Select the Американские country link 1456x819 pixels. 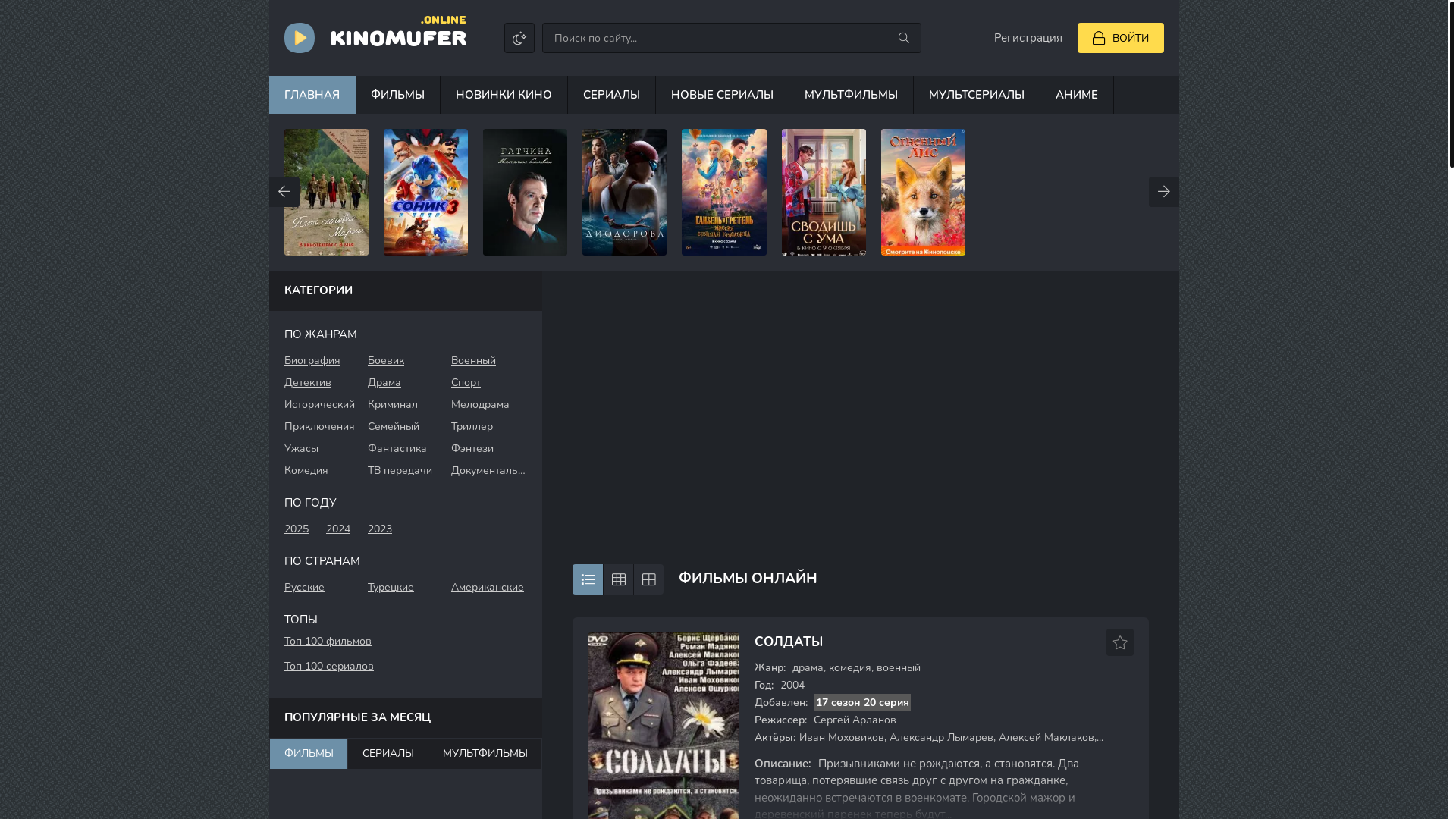488,587
